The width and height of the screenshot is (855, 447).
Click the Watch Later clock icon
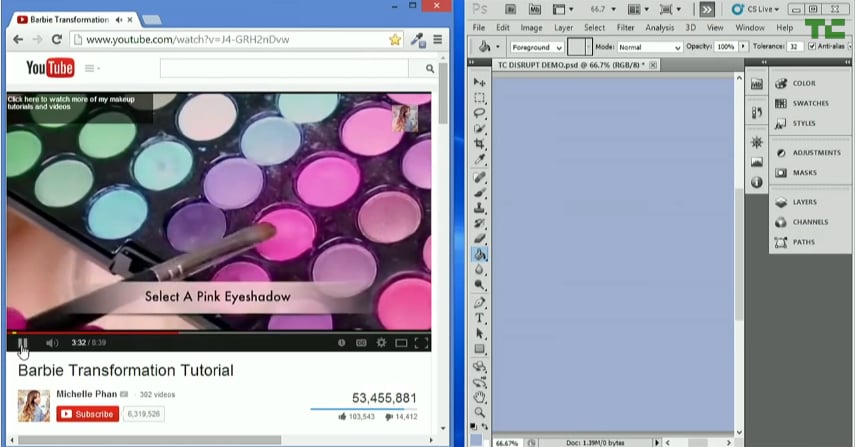[x=341, y=342]
